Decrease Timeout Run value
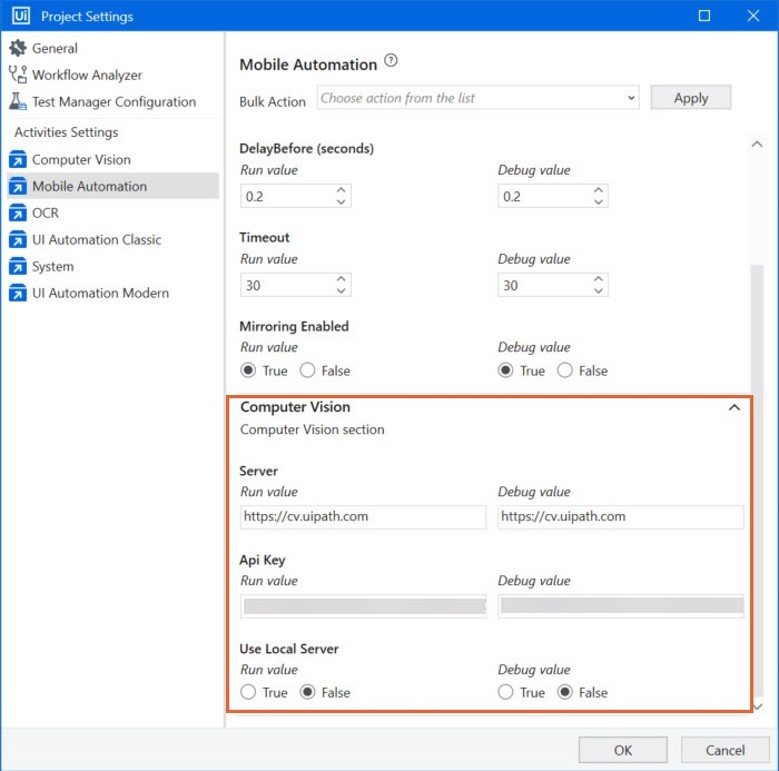 341,291
